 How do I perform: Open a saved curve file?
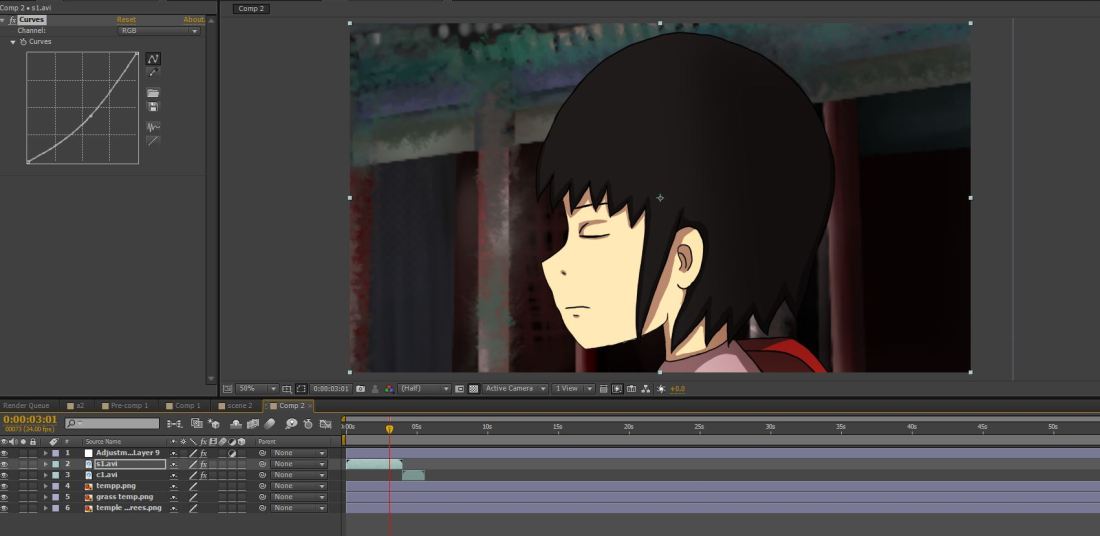pos(153,93)
